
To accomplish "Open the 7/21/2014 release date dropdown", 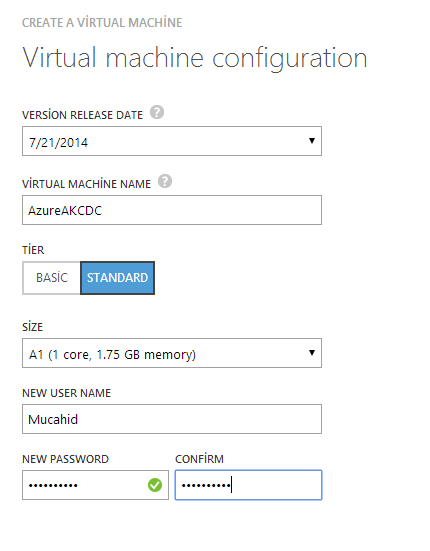I will (x=172, y=141).
